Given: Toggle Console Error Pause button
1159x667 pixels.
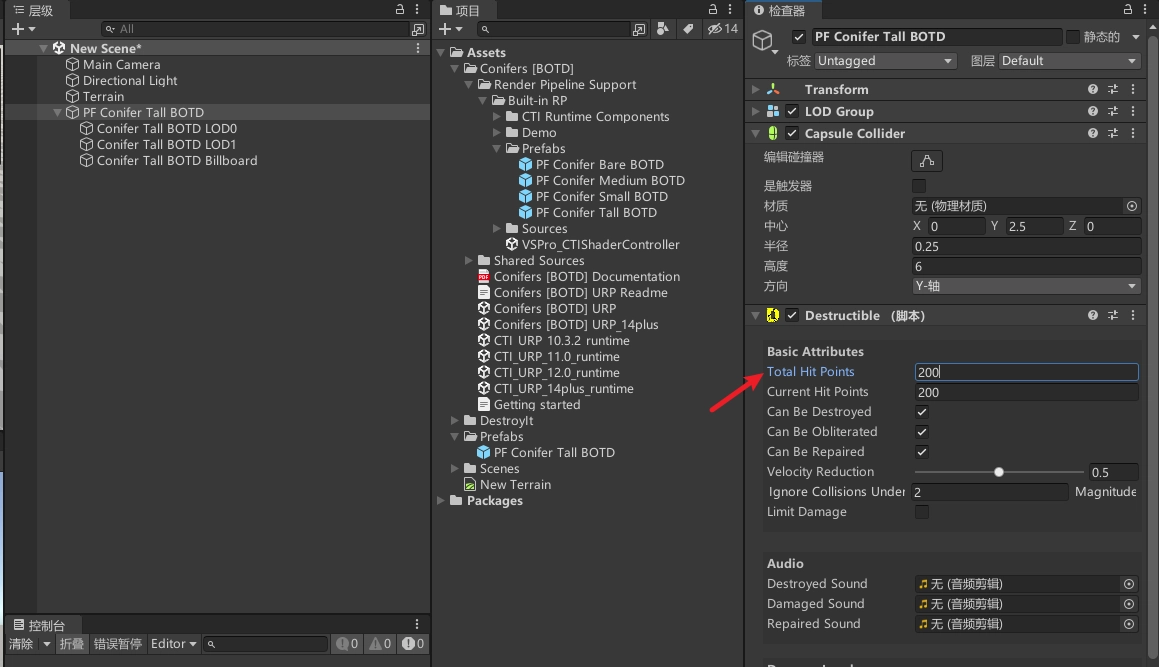Looking at the screenshot, I should tap(118, 644).
